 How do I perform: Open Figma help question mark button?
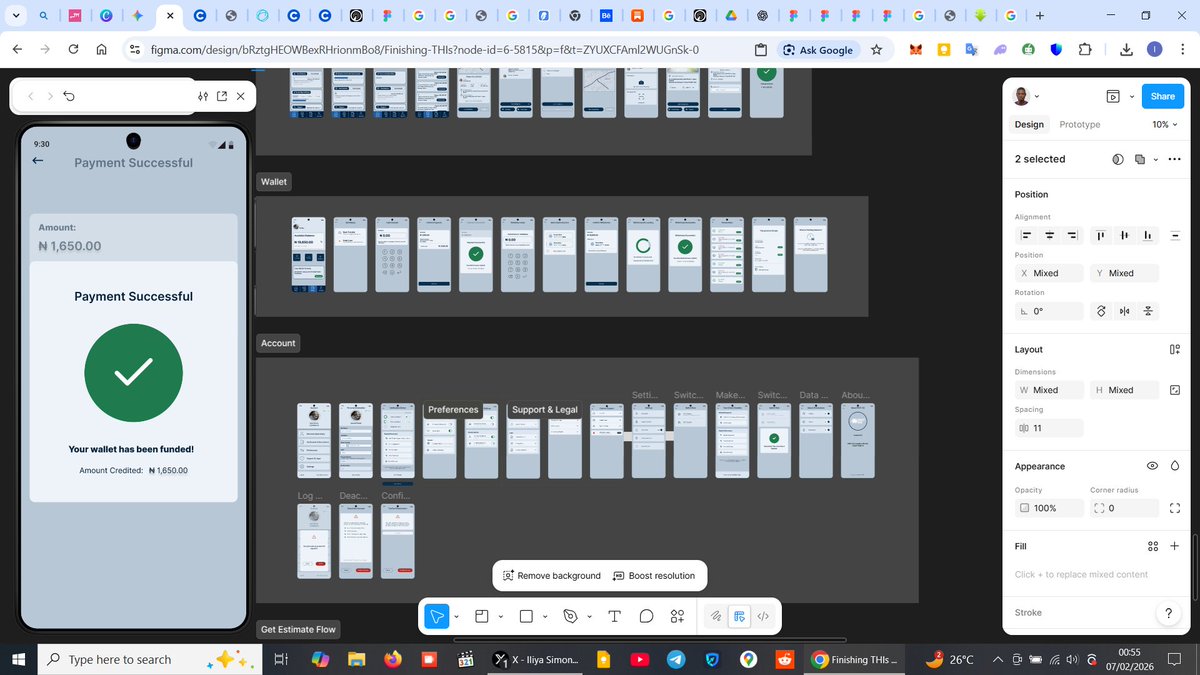coord(1168,613)
